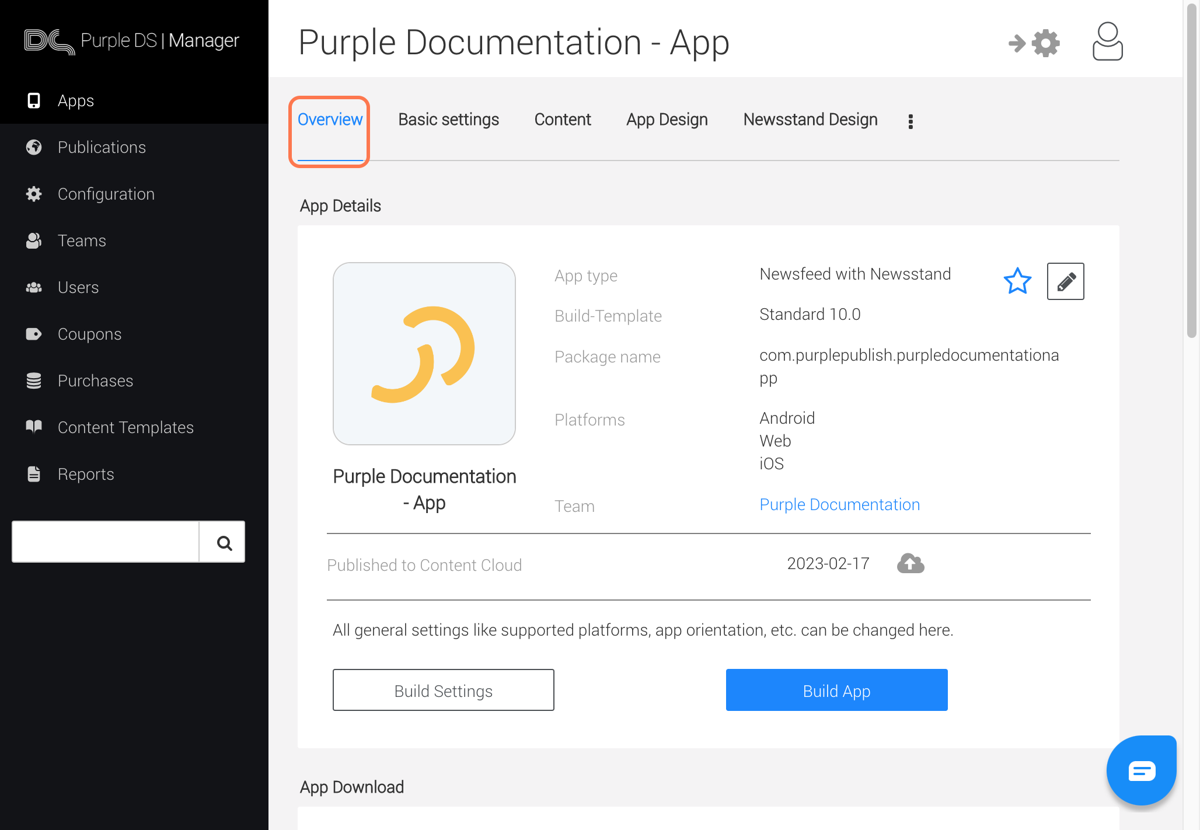Click the Purchases database icon

pyautogui.click(x=34, y=381)
